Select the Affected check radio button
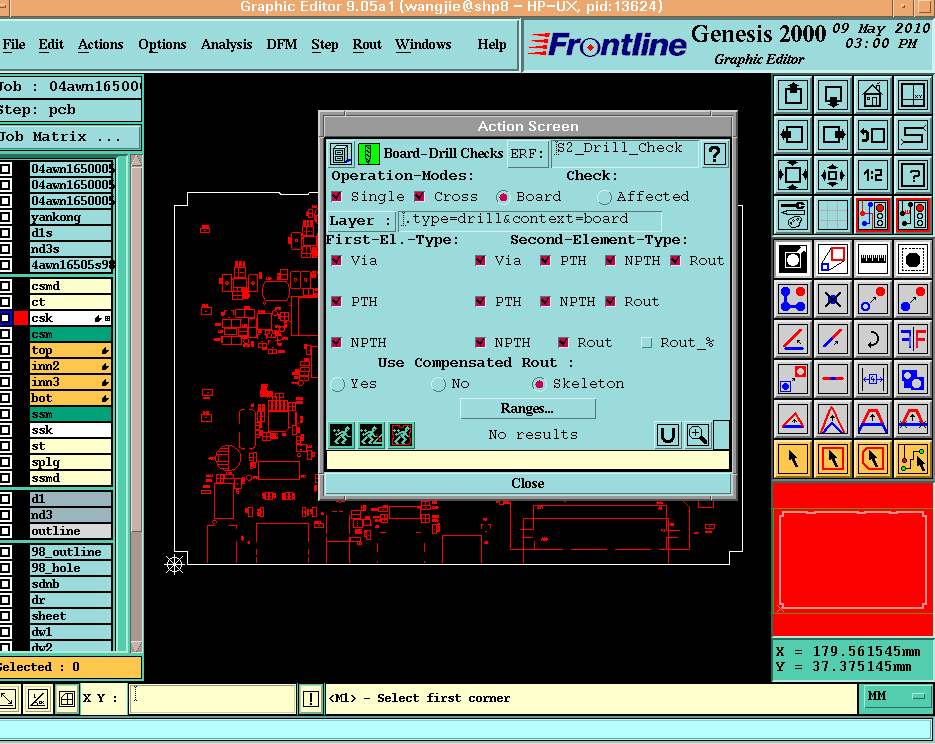This screenshot has width=935, height=744. click(604, 196)
